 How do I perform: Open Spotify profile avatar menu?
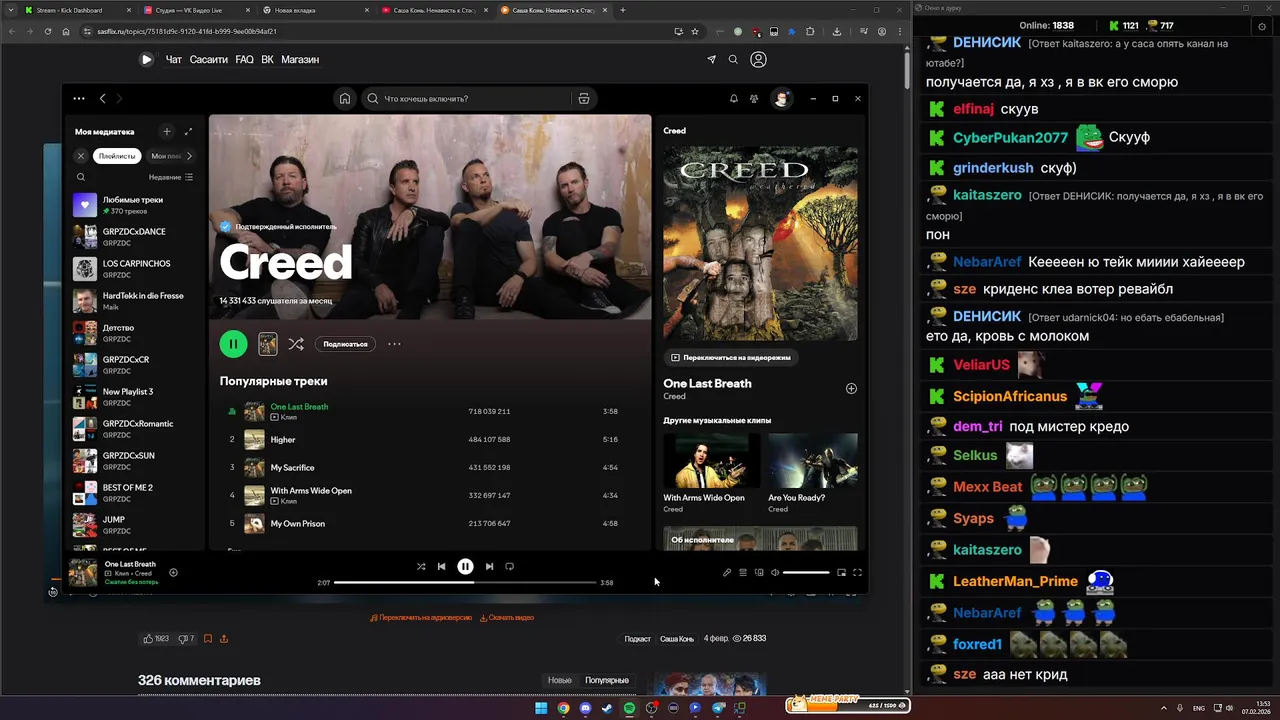782,98
